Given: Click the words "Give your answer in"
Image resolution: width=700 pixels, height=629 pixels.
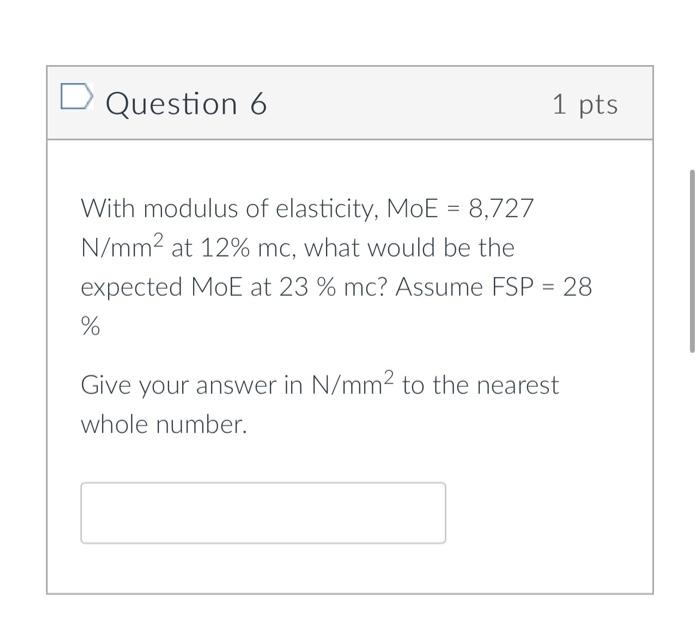Looking at the screenshot, I should click(192, 386).
